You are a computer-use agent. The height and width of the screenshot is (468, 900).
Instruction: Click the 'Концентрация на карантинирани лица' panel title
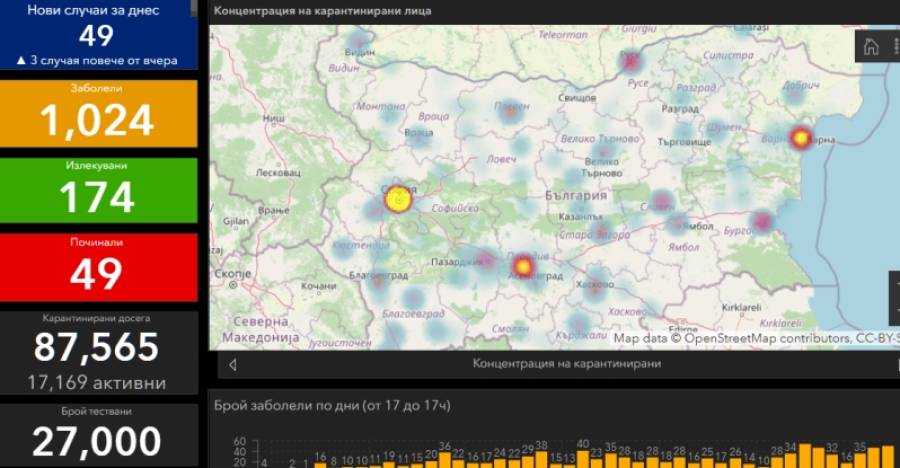click(x=323, y=11)
